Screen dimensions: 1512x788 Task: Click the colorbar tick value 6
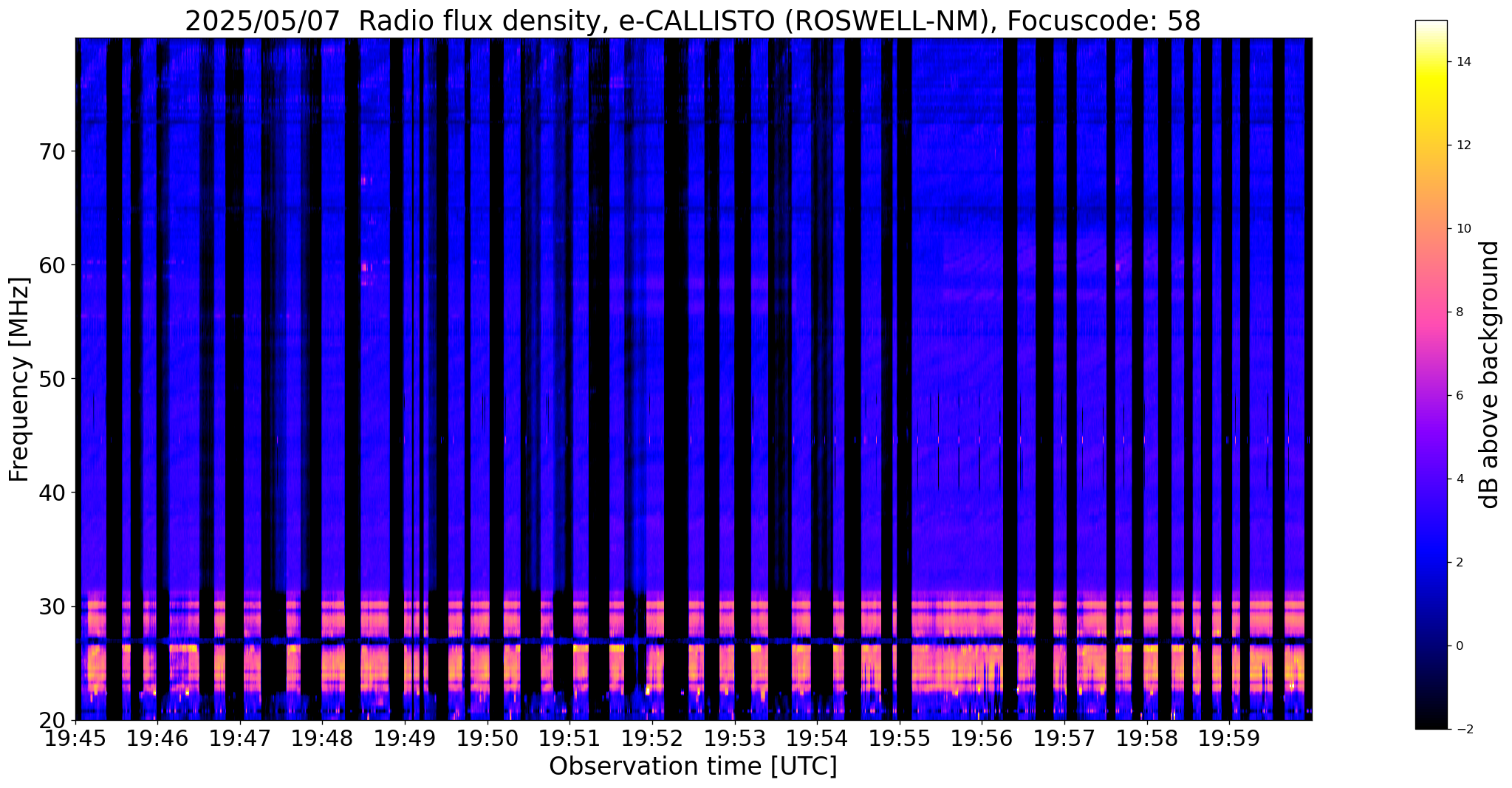[x=1459, y=396]
